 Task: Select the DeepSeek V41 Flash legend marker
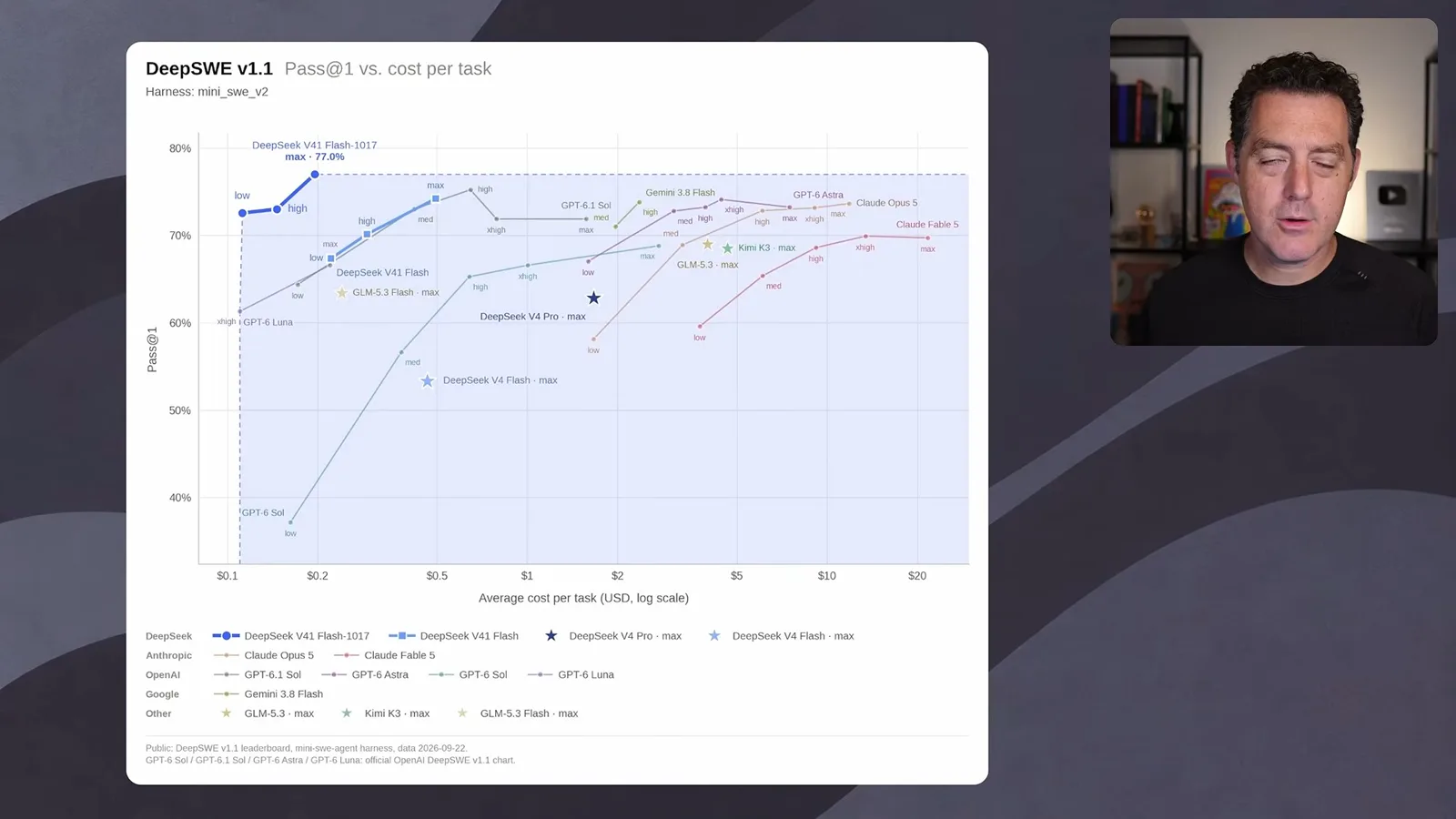click(402, 636)
